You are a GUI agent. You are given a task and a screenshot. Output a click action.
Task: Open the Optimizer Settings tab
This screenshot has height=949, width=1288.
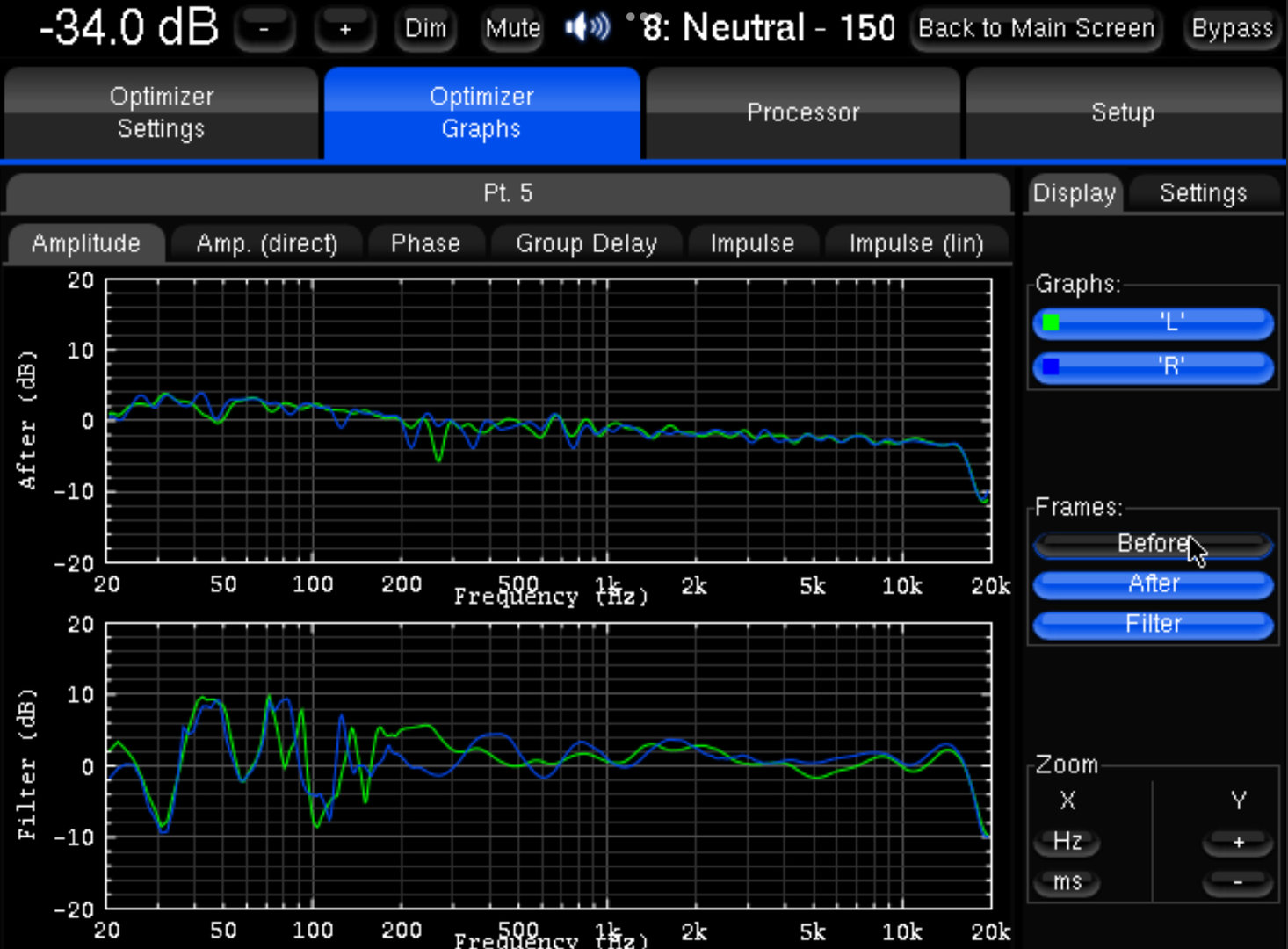pyautogui.click(x=161, y=112)
